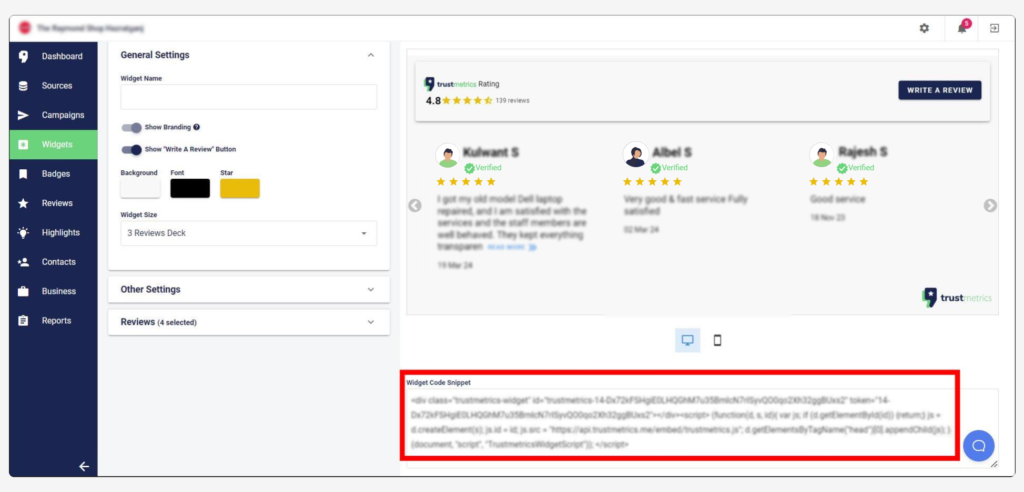Switch to desktop preview
The width and height of the screenshot is (1024, 492).
(687, 340)
